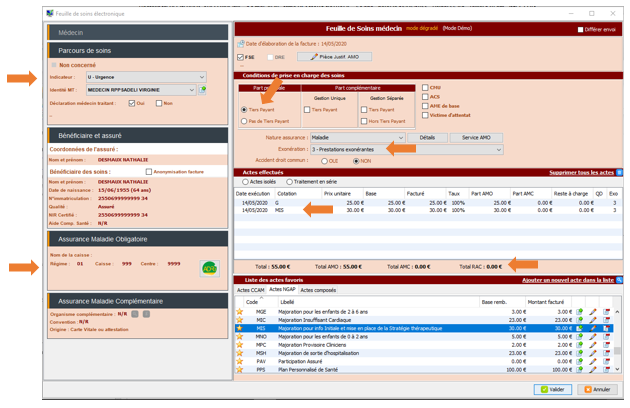Check Anonymisation facture checkbox
This screenshot has height=408, width=630.
[x=149, y=172]
